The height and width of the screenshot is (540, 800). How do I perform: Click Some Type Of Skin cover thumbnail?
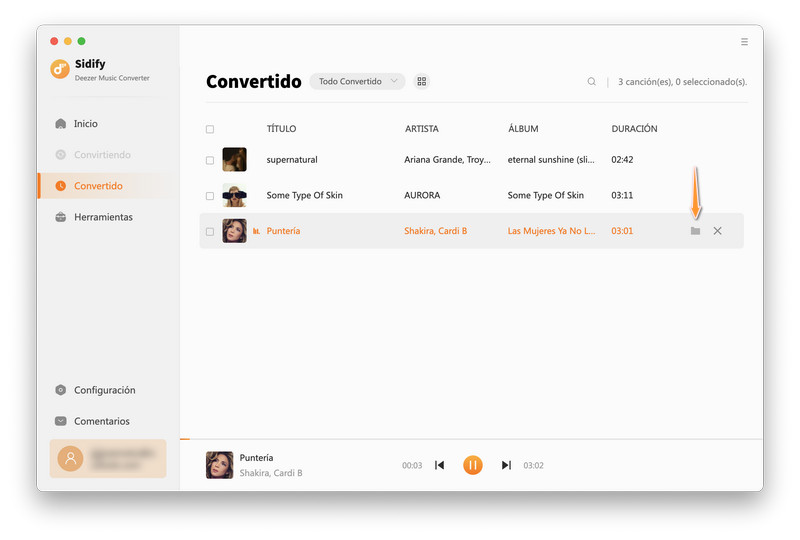coord(234,195)
